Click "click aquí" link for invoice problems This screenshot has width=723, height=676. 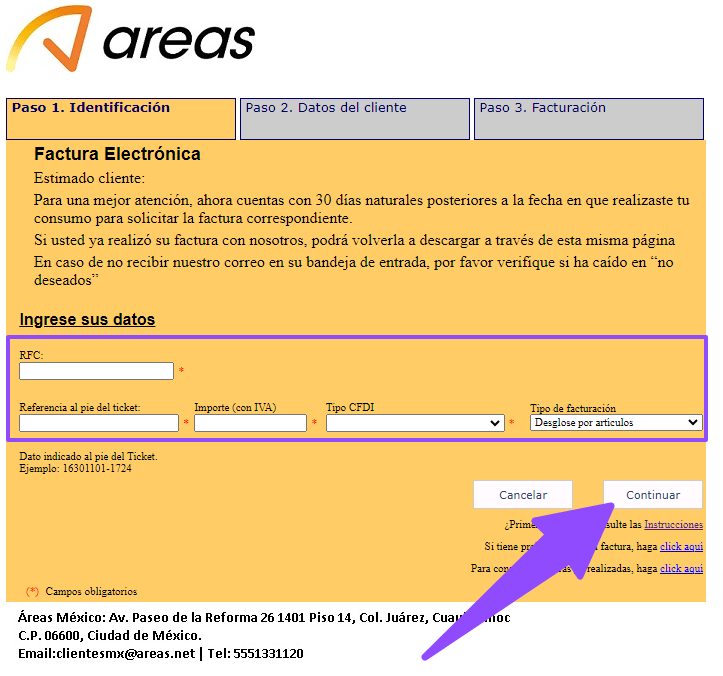coord(681,547)
